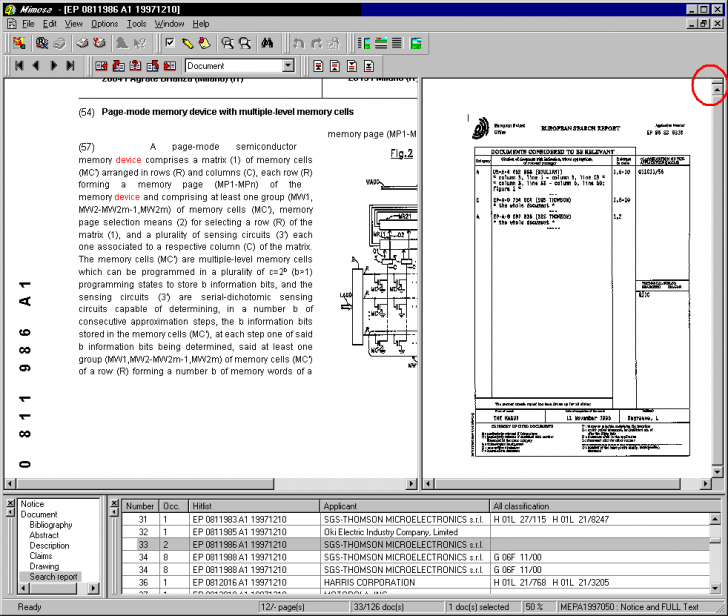Click the fourth red-arrow pane icon

point(152,66)
